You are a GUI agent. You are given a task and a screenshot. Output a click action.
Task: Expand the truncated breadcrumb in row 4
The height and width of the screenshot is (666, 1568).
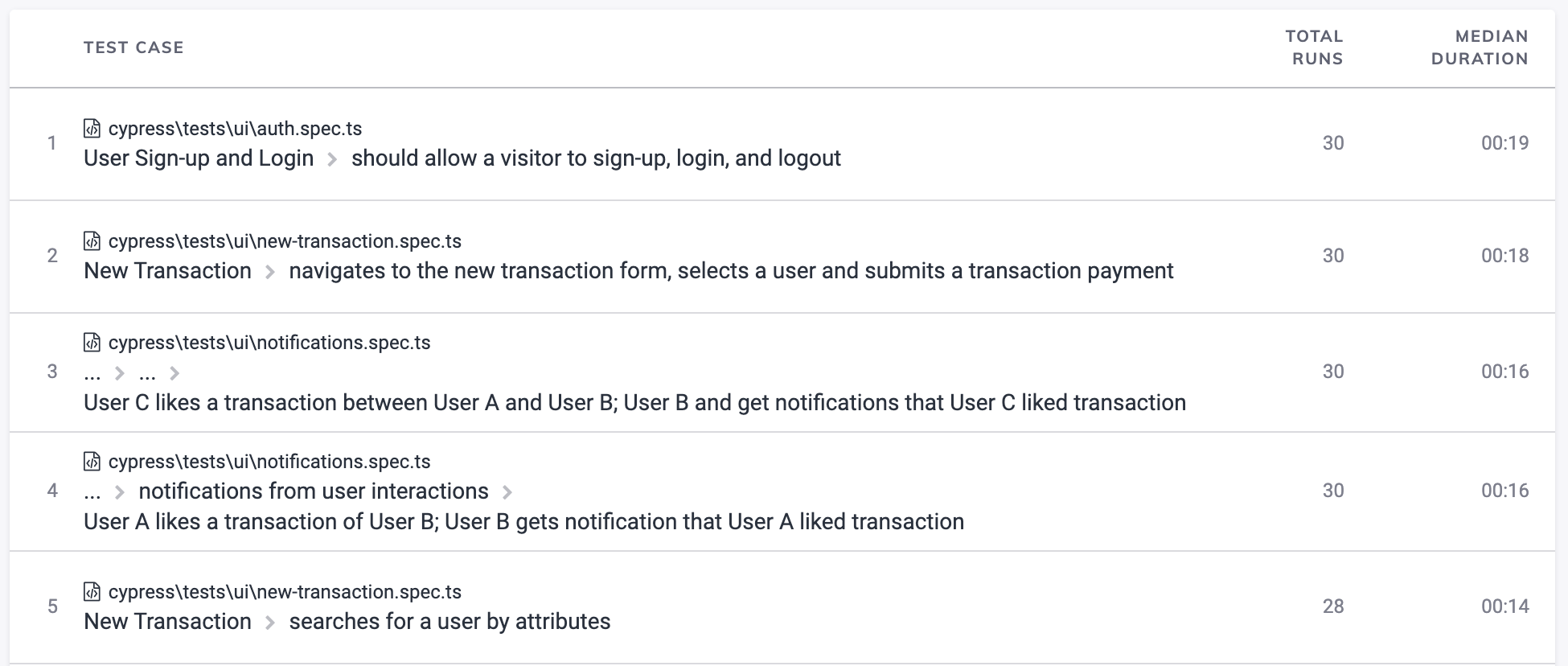92,491
